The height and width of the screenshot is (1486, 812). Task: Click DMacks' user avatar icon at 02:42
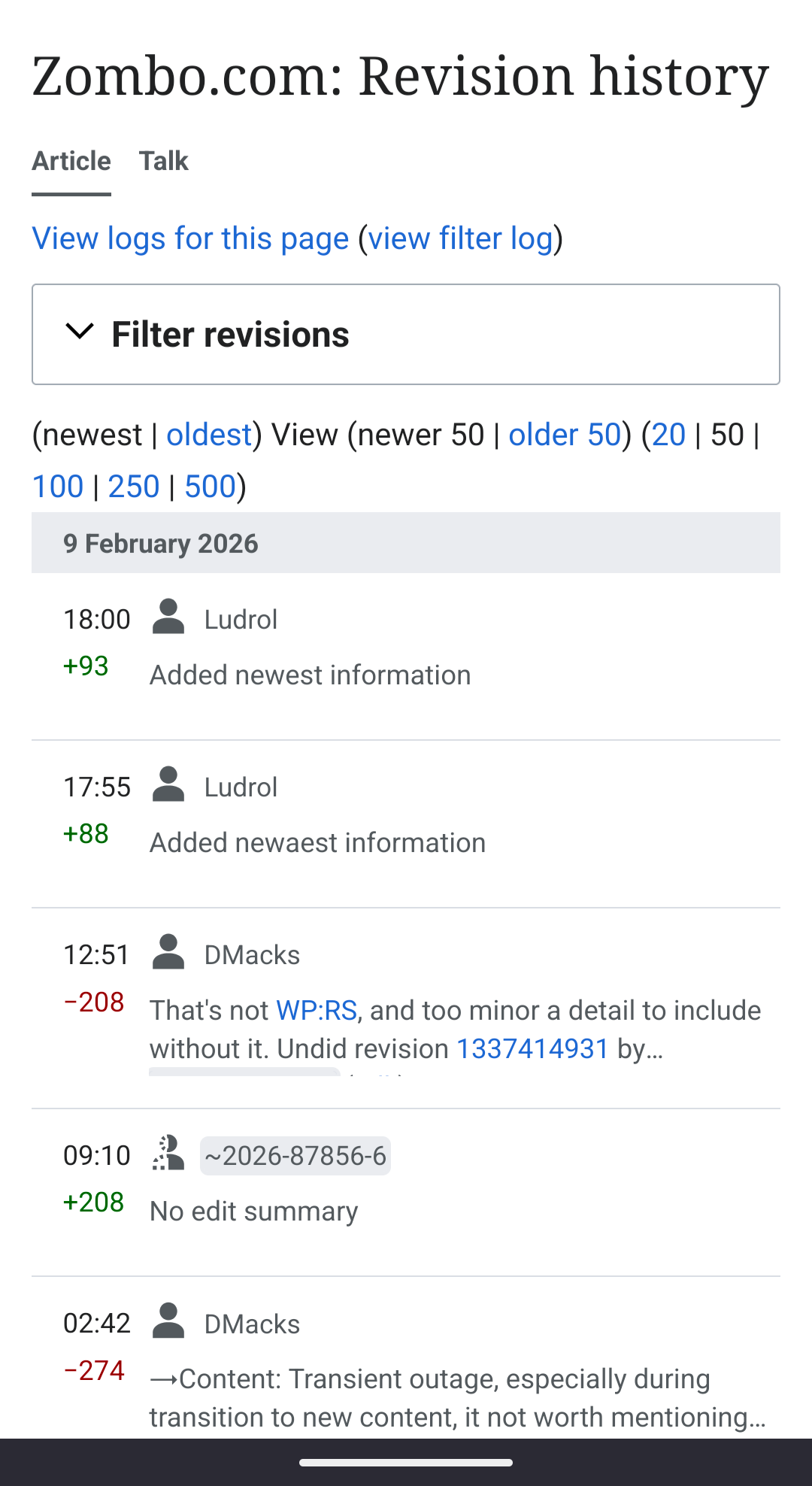coord(168,1321)
